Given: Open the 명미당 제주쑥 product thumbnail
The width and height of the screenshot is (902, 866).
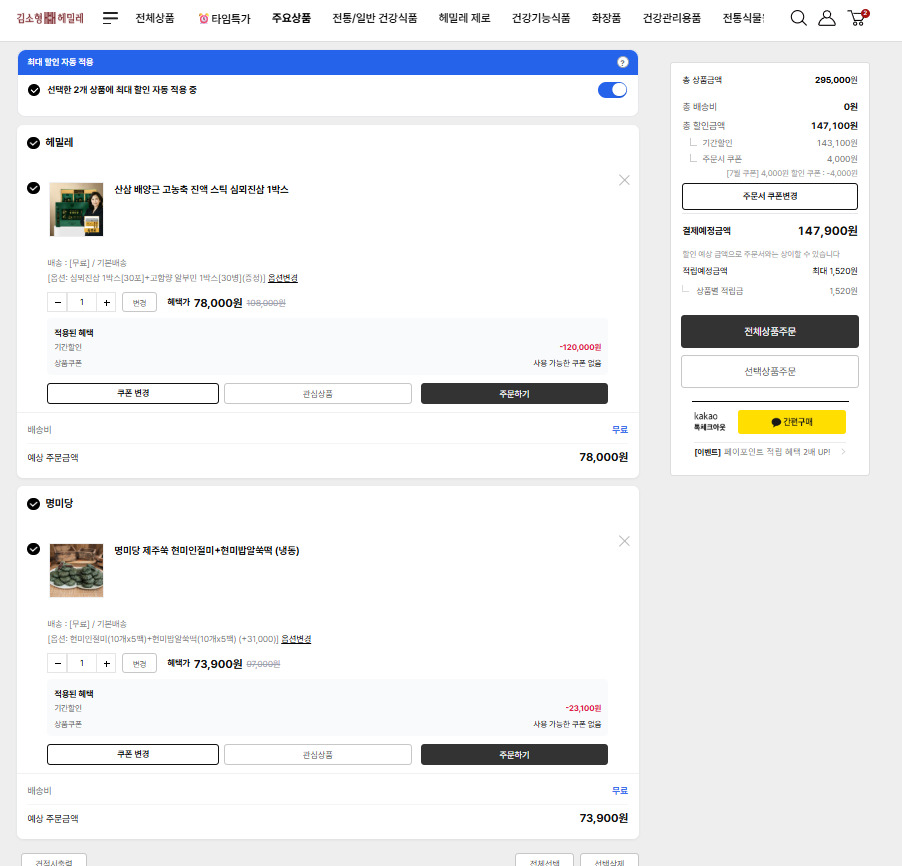Looking at the screenshot, I should click(x=77, y=570).
